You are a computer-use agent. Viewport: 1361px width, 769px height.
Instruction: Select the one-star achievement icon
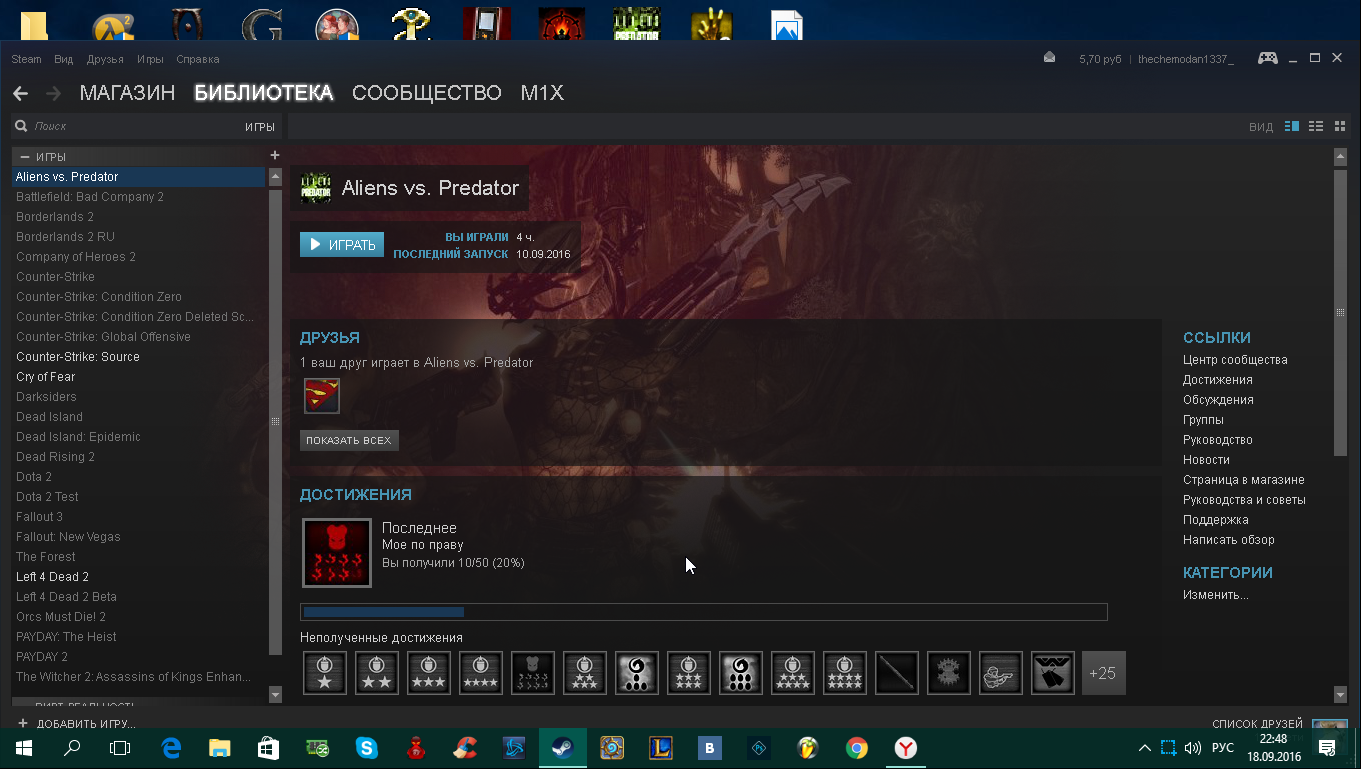(x=325, y=673)
